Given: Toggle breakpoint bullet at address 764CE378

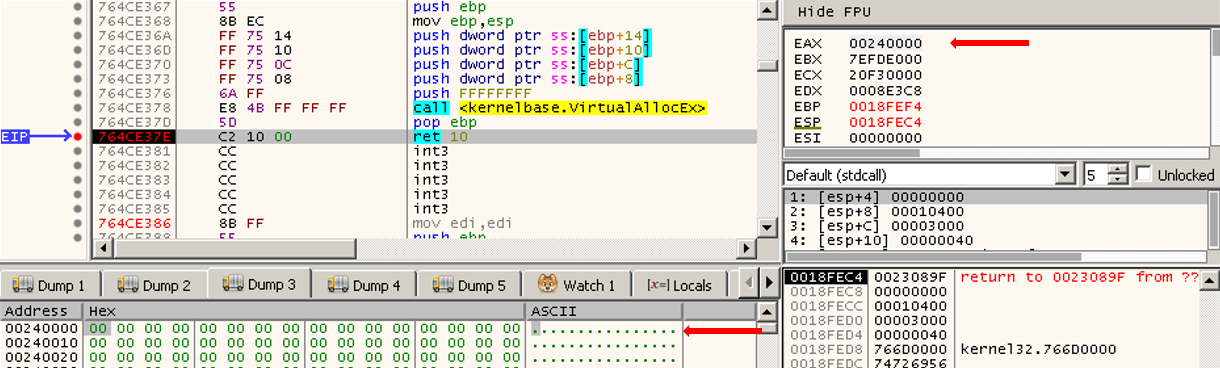Looking at the screenshot, I should tap(77, 107).
